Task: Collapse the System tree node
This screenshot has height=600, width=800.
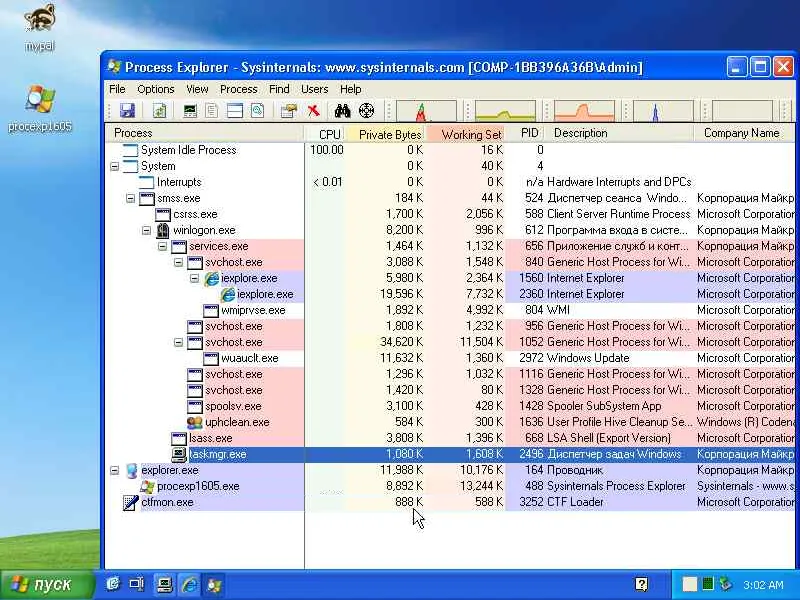Action: point(115,166)
